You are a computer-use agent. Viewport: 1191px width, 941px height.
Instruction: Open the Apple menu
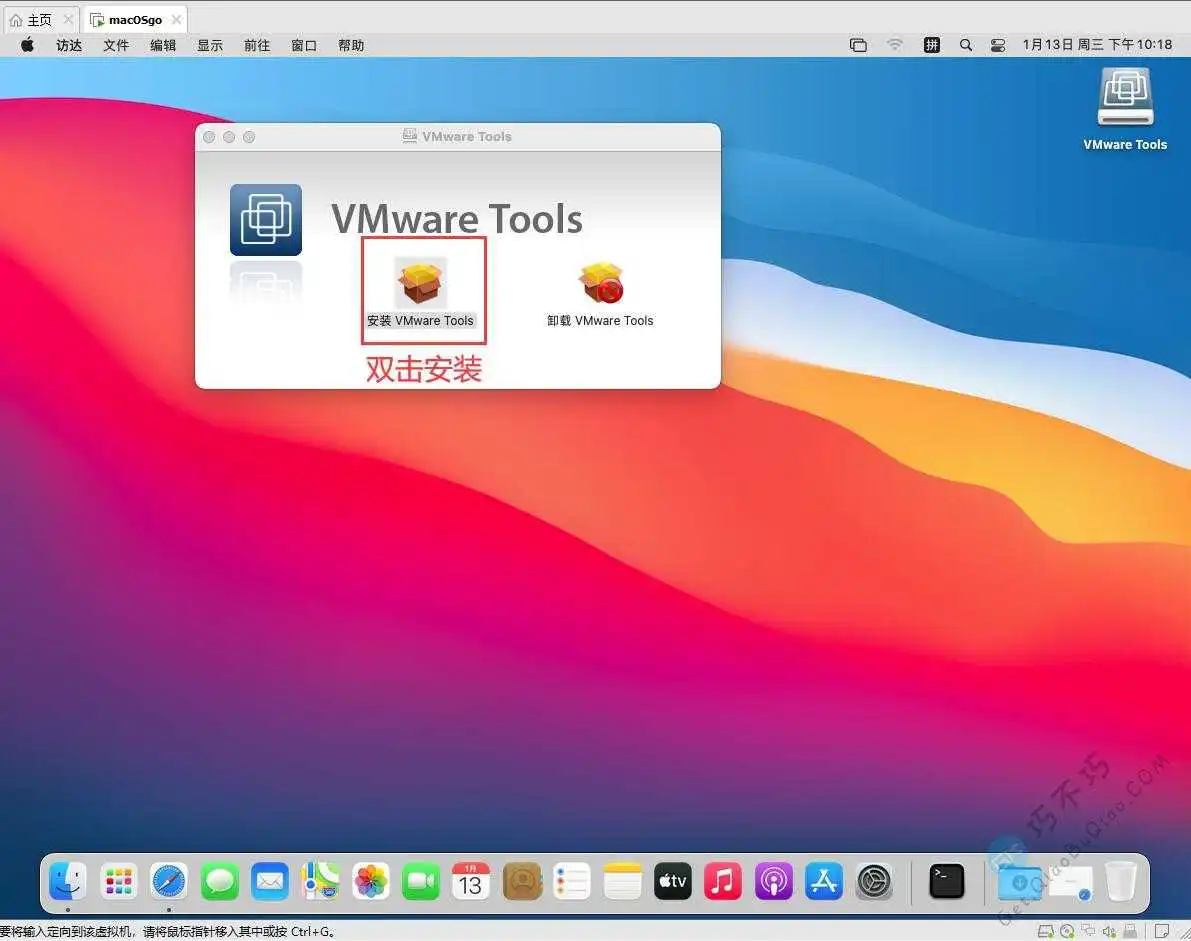pos(27,45)
